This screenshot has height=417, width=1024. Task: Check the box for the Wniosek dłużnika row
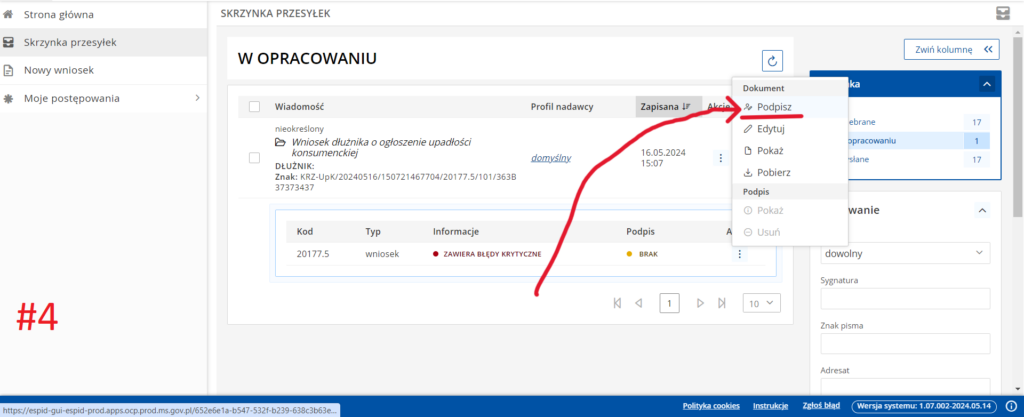pos(254,158)
